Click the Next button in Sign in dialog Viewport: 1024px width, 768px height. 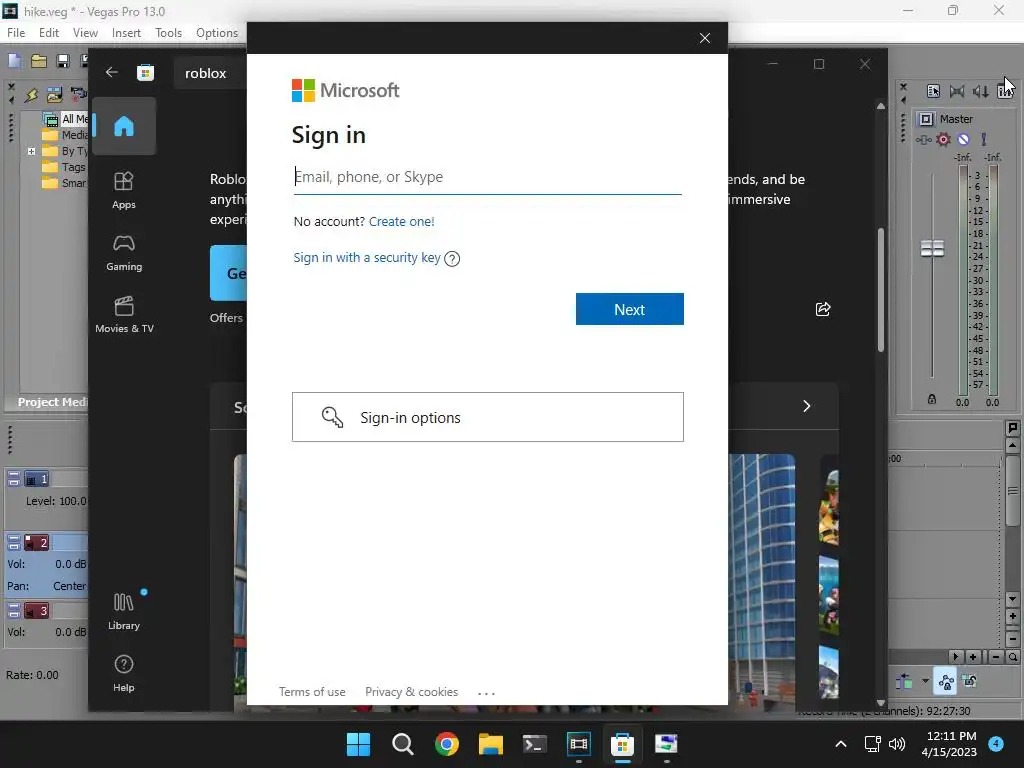click(x=630, y=309)
